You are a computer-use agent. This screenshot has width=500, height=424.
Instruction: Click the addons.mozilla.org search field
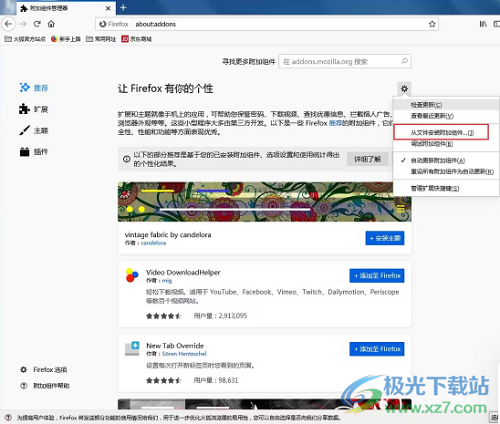pos(345,61)
